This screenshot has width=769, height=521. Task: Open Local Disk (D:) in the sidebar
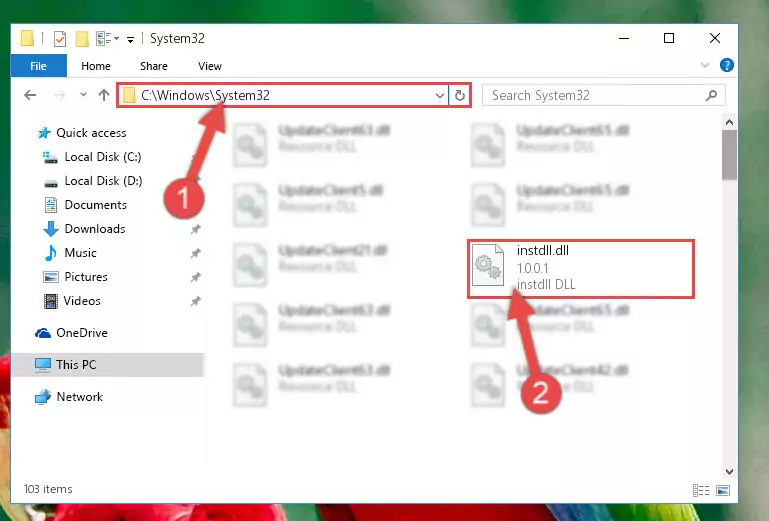[103, 181]
